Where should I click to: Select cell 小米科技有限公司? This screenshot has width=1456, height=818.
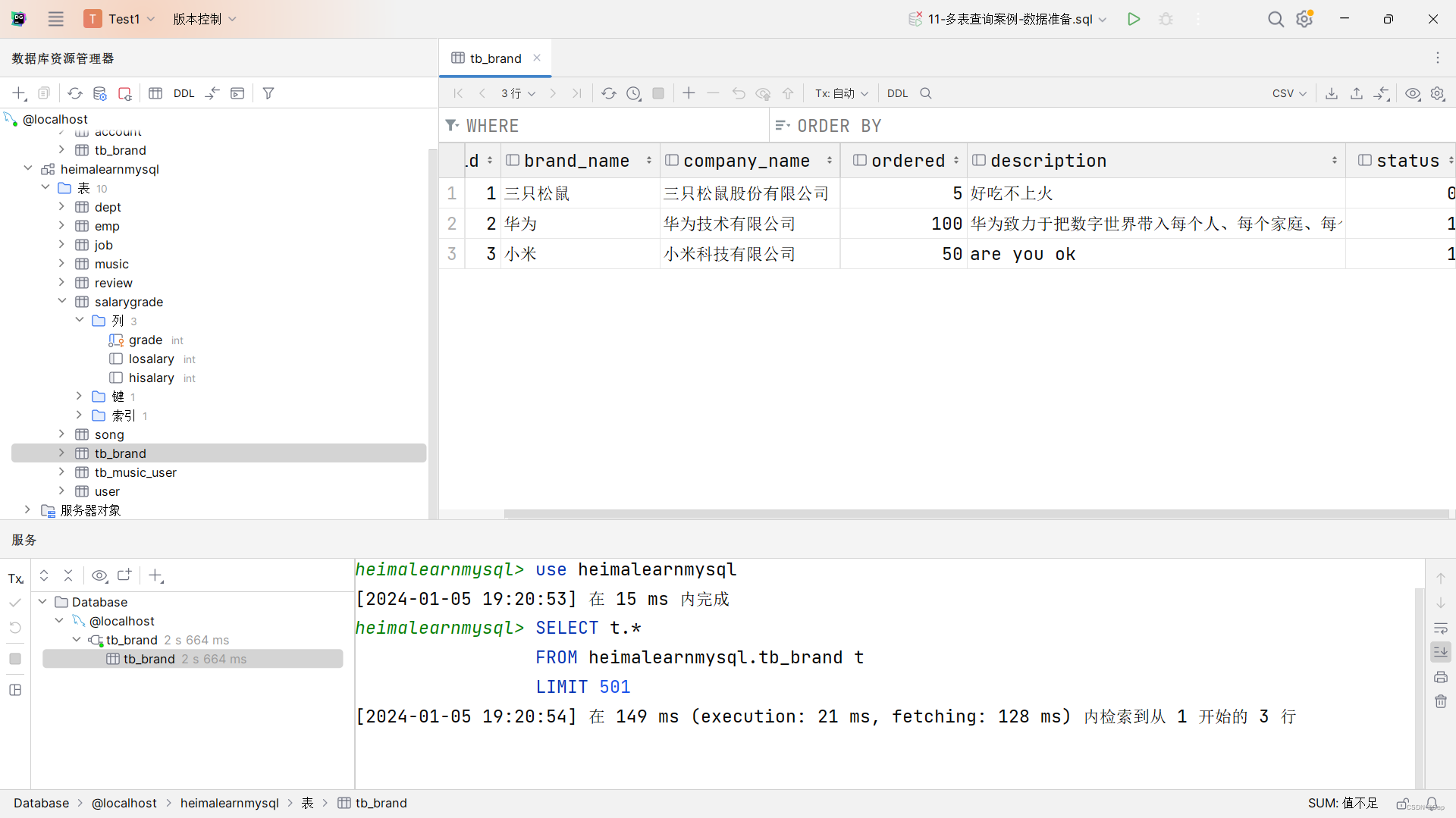[x=749, y=254]
